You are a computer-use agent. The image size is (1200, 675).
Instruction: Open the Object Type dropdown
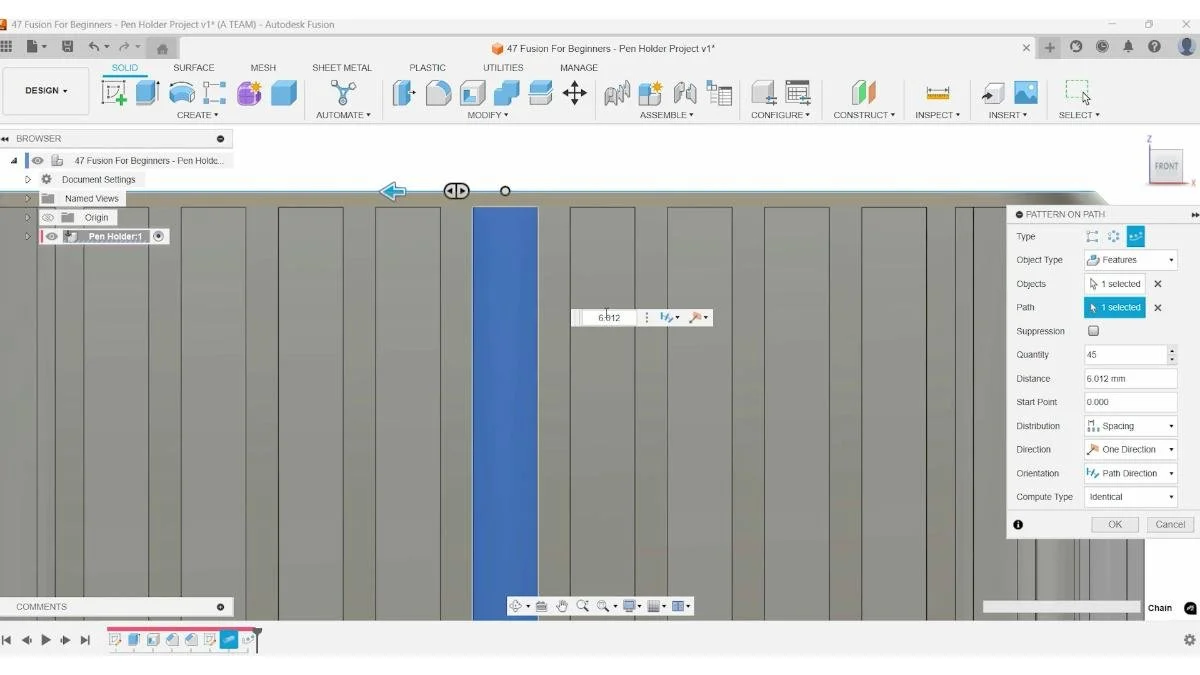tap(1131, 260)
